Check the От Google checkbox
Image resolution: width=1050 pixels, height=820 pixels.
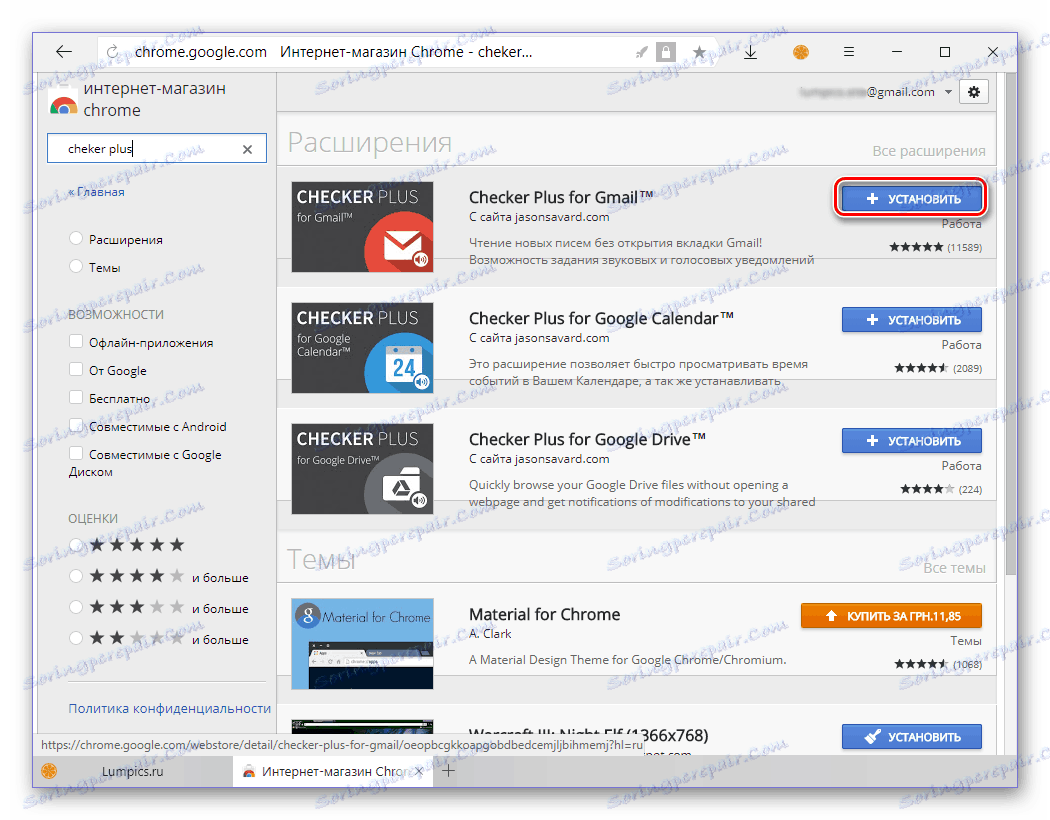(x=76, y=370)
